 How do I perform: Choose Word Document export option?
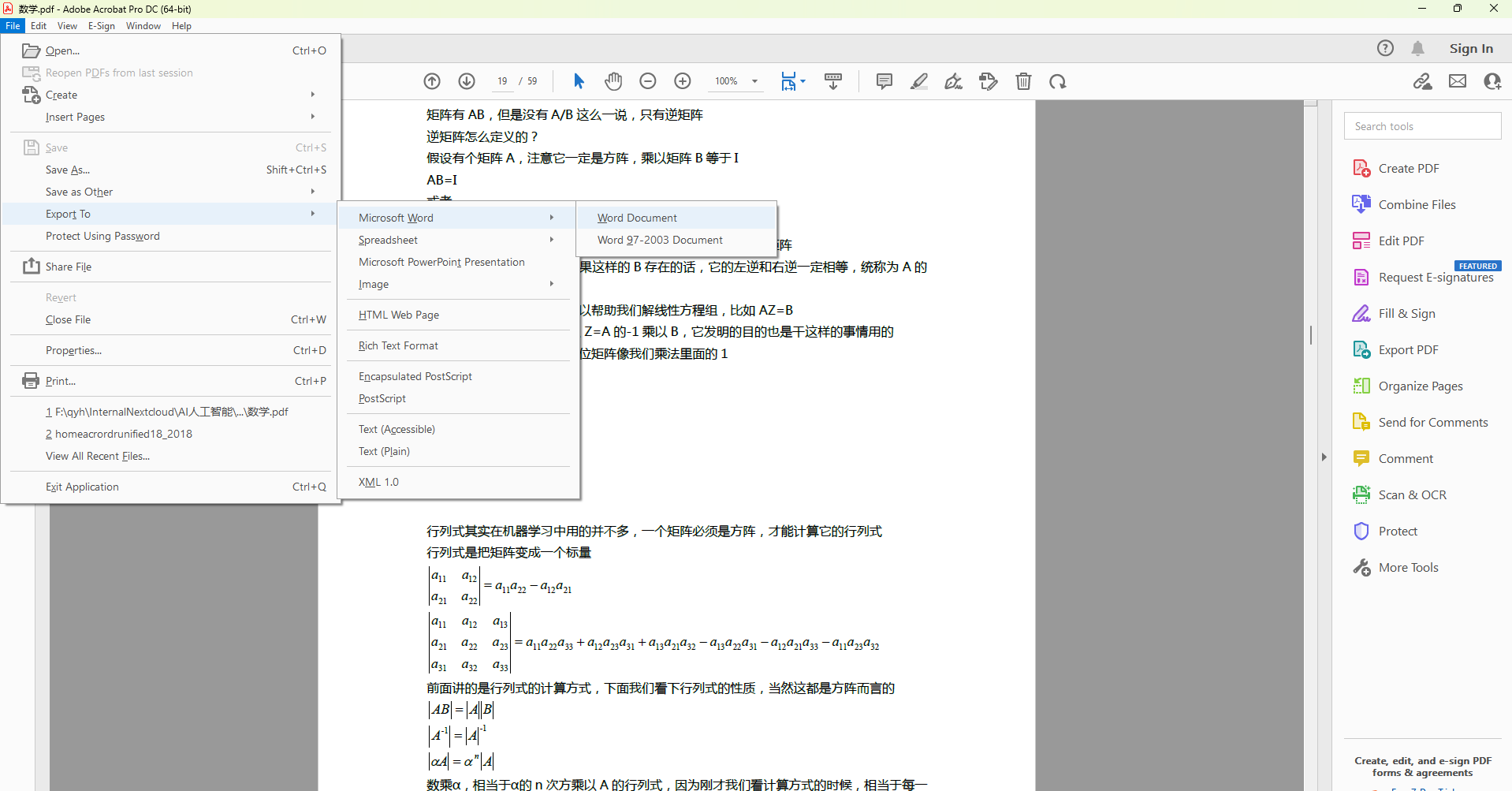676,218
